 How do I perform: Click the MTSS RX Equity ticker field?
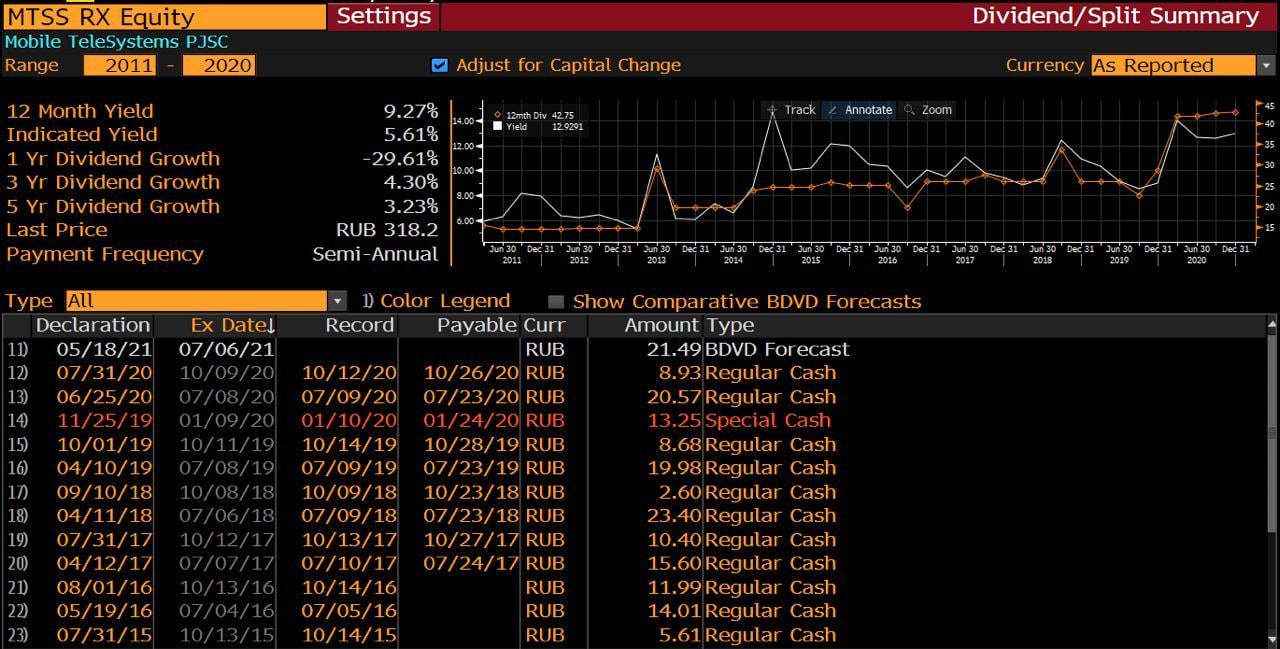point(163,16)
